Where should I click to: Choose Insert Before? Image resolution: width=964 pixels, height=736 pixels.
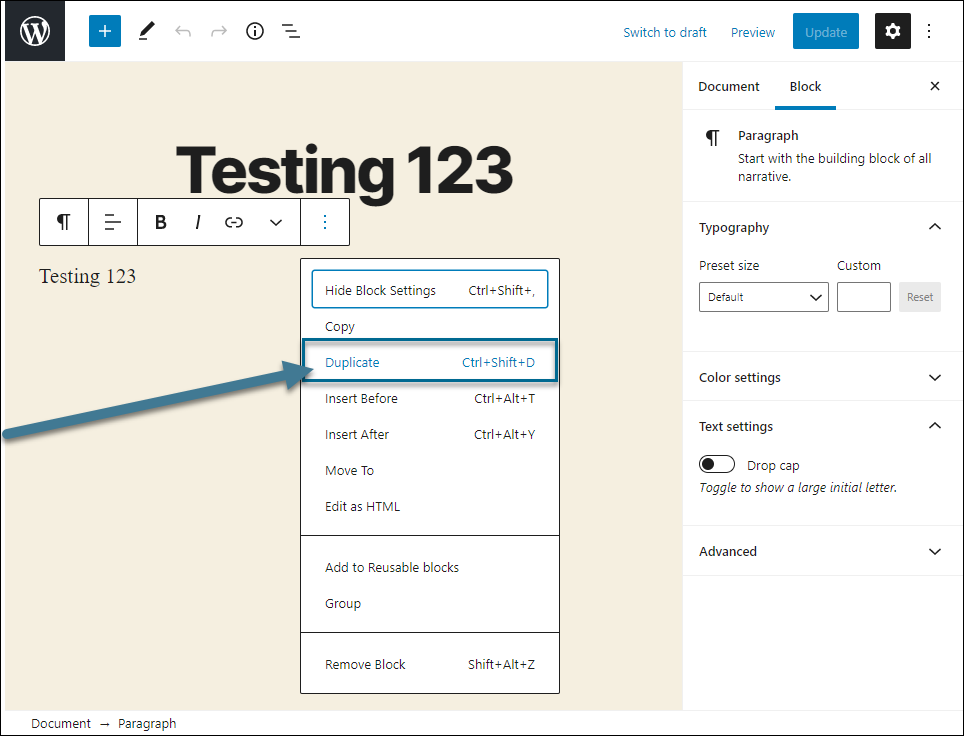(x=430, y=398)
